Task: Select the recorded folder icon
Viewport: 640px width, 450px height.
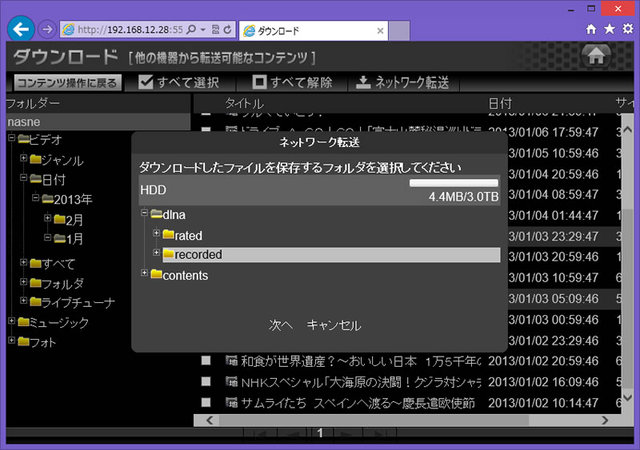Action: pos(168,255)
